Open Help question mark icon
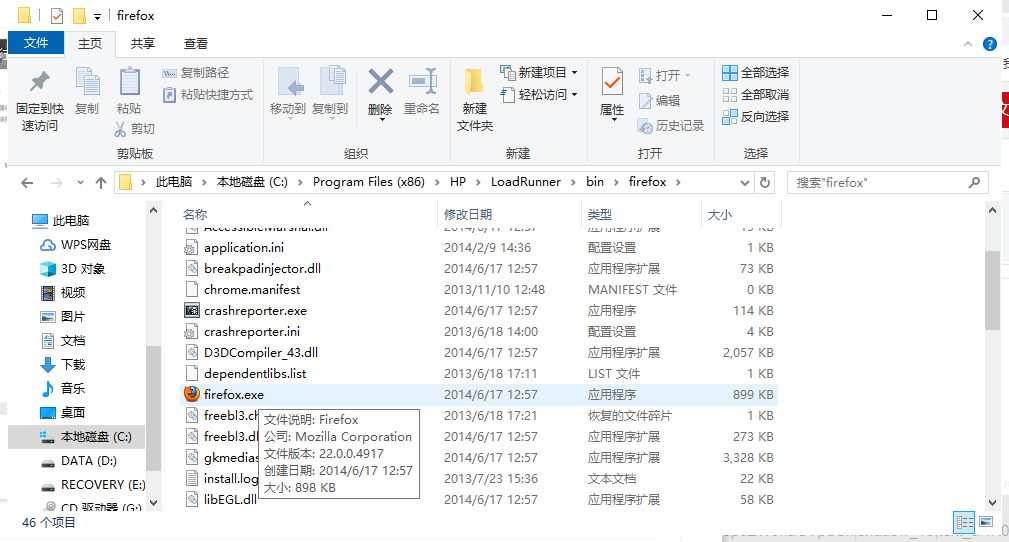This screenshot has height=542, width=1009. (x=990, y=44)
